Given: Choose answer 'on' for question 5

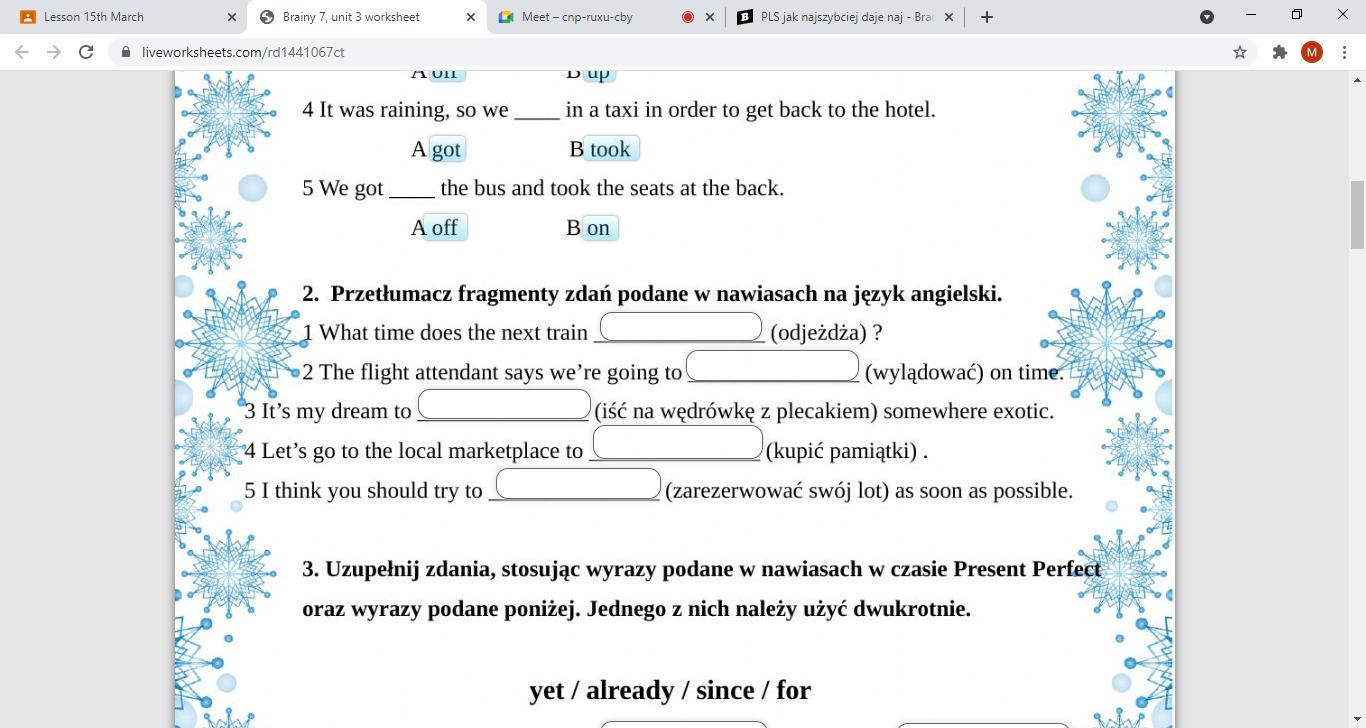Looking at the screenshot, I should coord(599,227).
